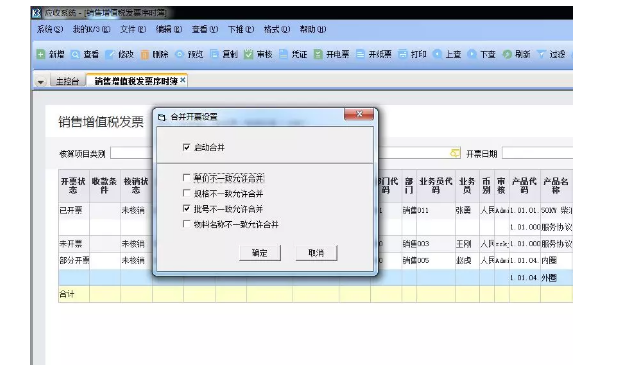Uncheck 批号不一致允许合并 checkbox
Screen dimensions: 625x371
coord(186,208)
